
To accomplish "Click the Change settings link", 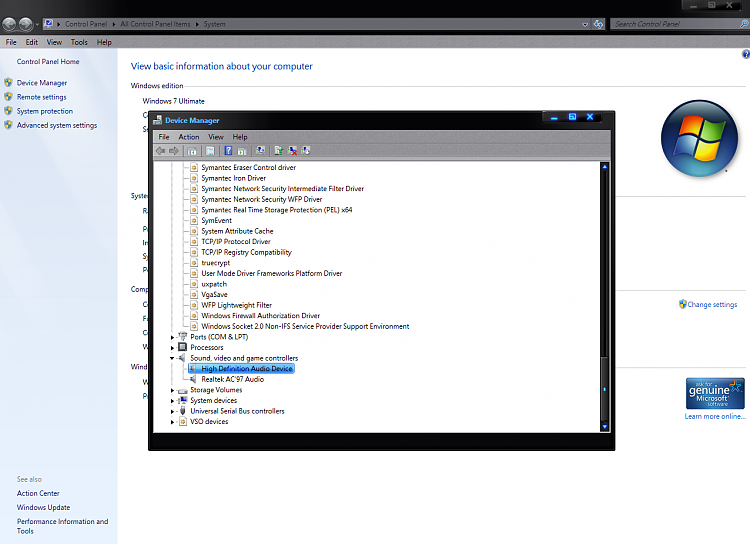I will tap(712, 304).
